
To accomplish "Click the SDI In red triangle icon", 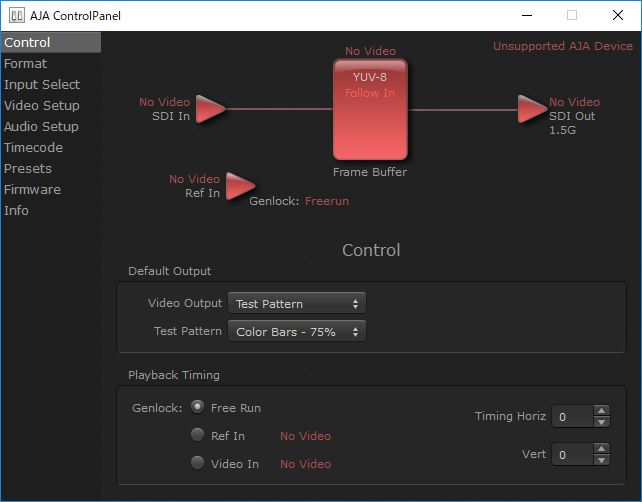I will point(210,109).
